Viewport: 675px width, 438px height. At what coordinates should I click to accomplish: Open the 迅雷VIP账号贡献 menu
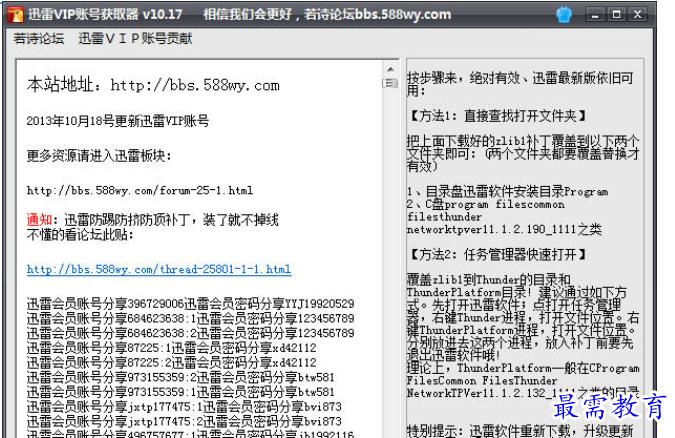click(135, 39)
